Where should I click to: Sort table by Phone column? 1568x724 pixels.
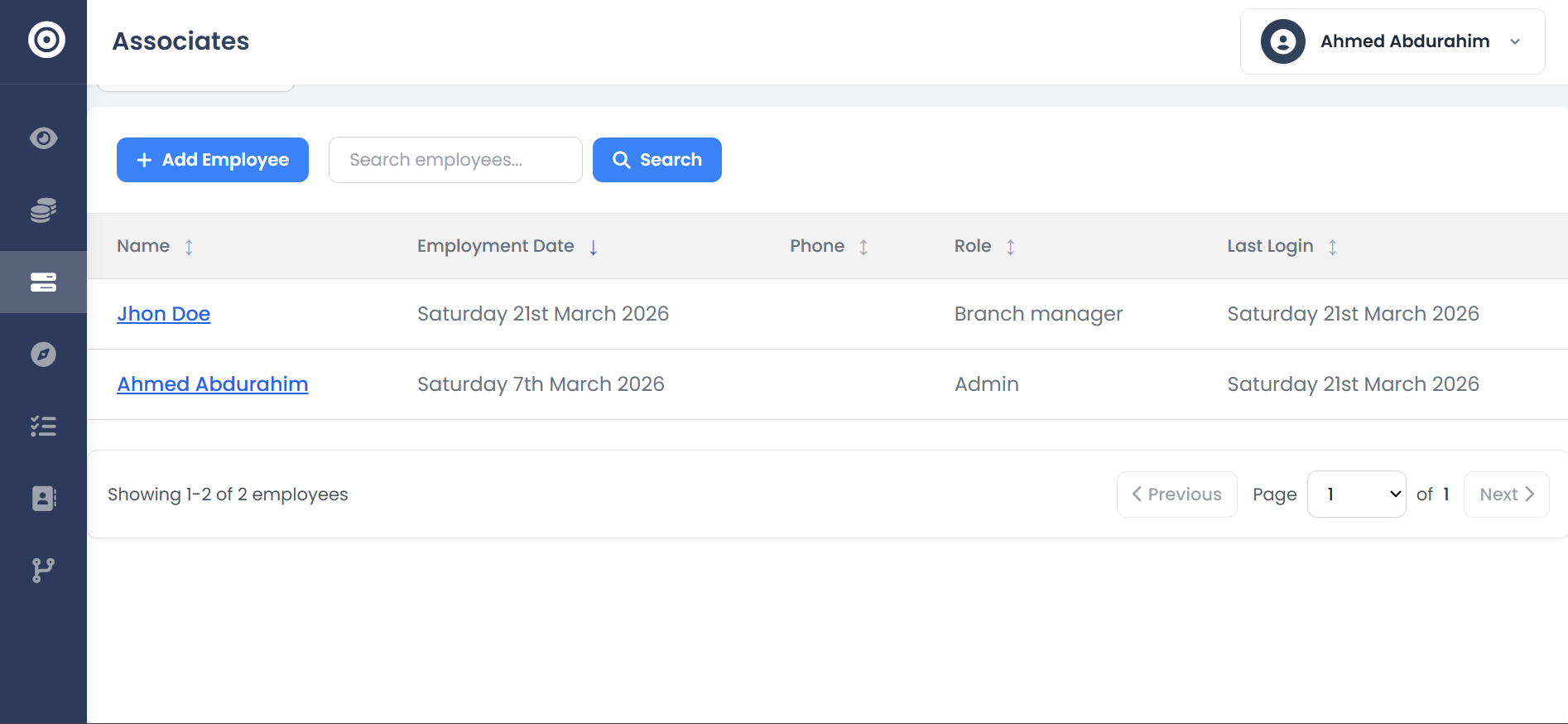coord(863,247)
